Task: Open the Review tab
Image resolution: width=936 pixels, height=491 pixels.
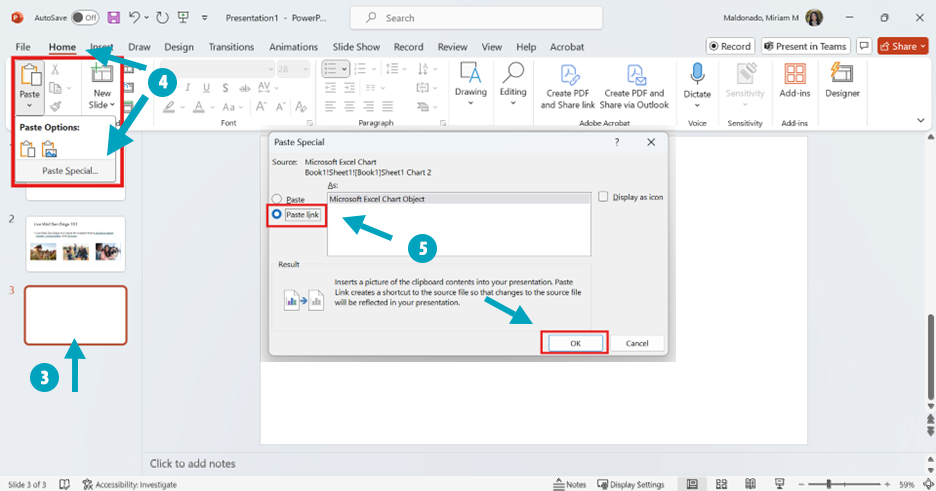Action: 452,47
